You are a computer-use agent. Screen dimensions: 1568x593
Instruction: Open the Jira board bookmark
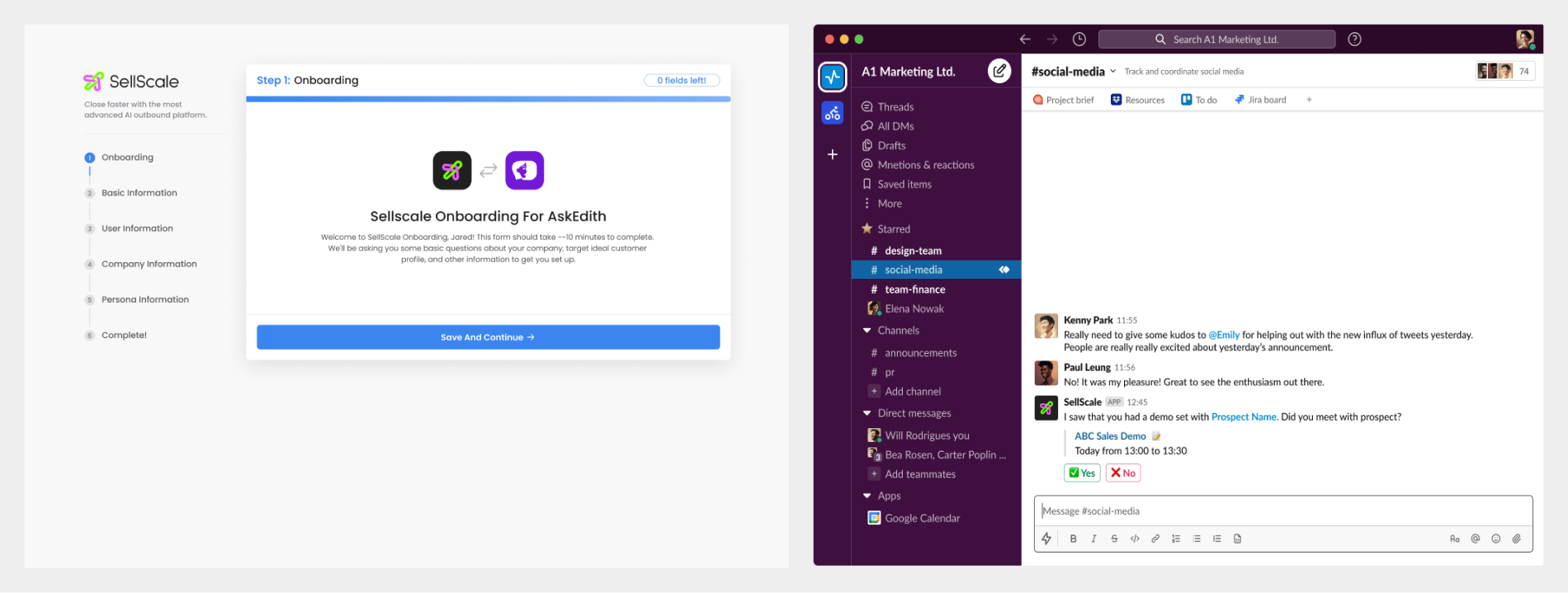pyautogui.click(x=1260, y=100)
